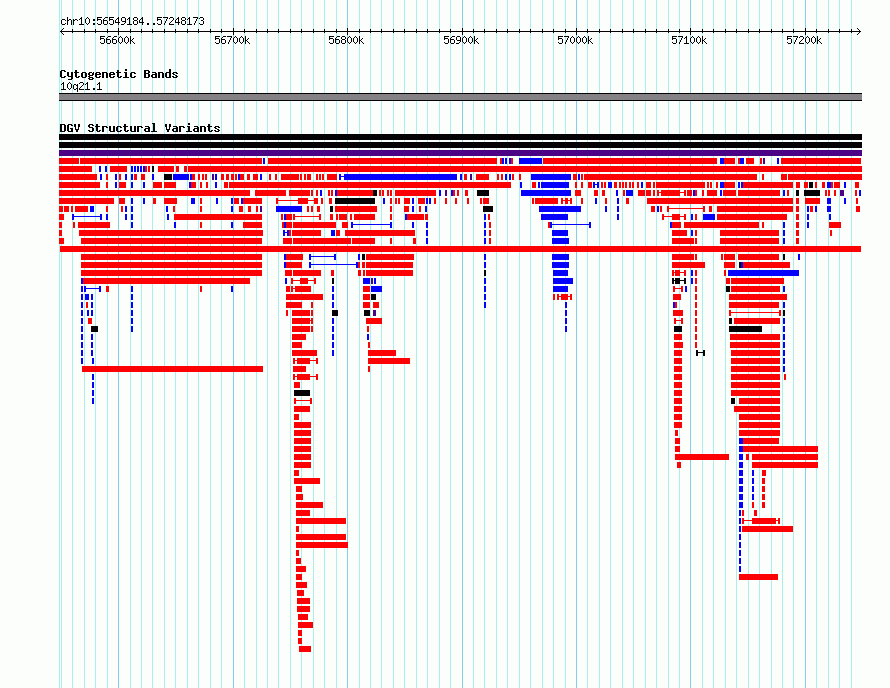Click the 56800k ruler tick label
Viewport: 890px width, 688px height.
click(346, 40)
